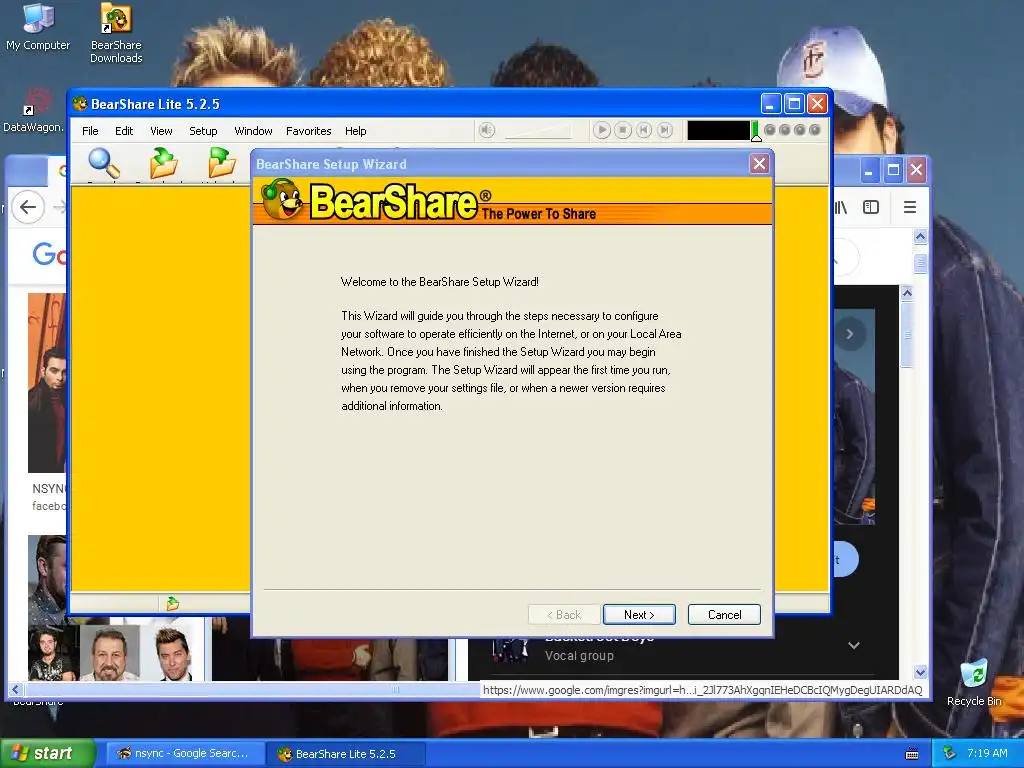The image size is (1024, 768).
Task: Click the browser Back arrow button
Action: (27, 207)
